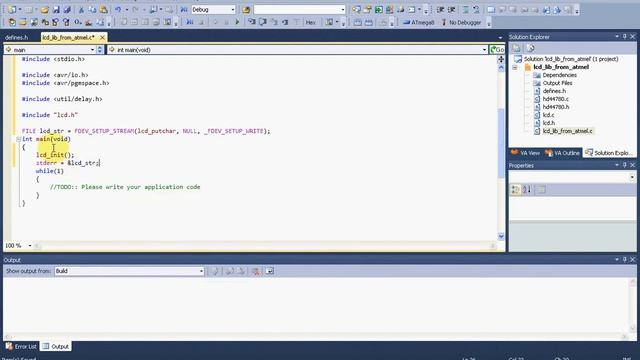This screenshot has width=640, height=360.
Task: Toggle auto-hide pin on Output panel
Action: pos(624,260)
